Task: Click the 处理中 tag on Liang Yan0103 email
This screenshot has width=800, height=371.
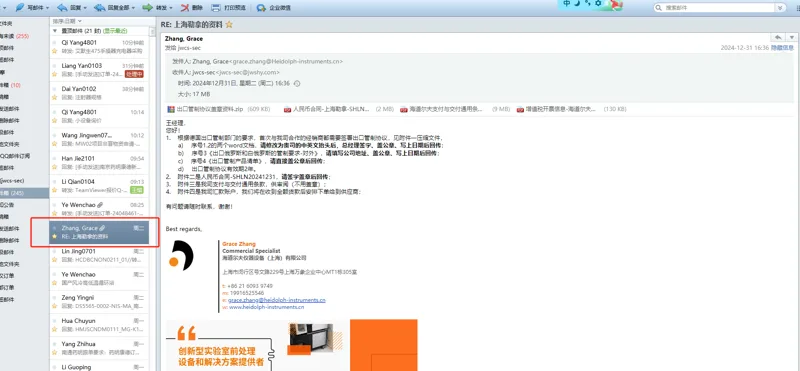Action: pyautogui.click(x=134, y=74)
